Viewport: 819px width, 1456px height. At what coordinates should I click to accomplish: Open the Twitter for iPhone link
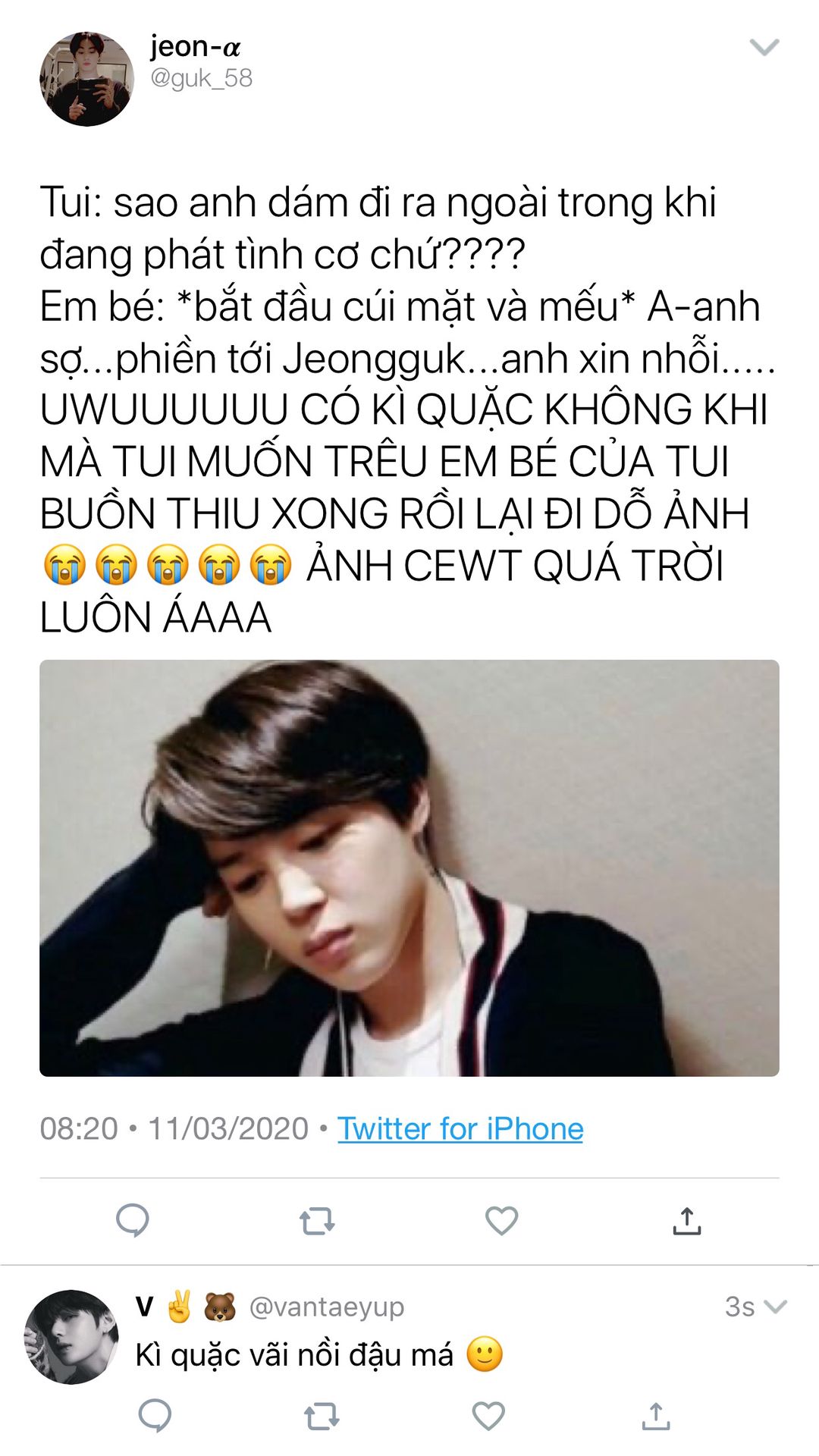[460, 1128]
